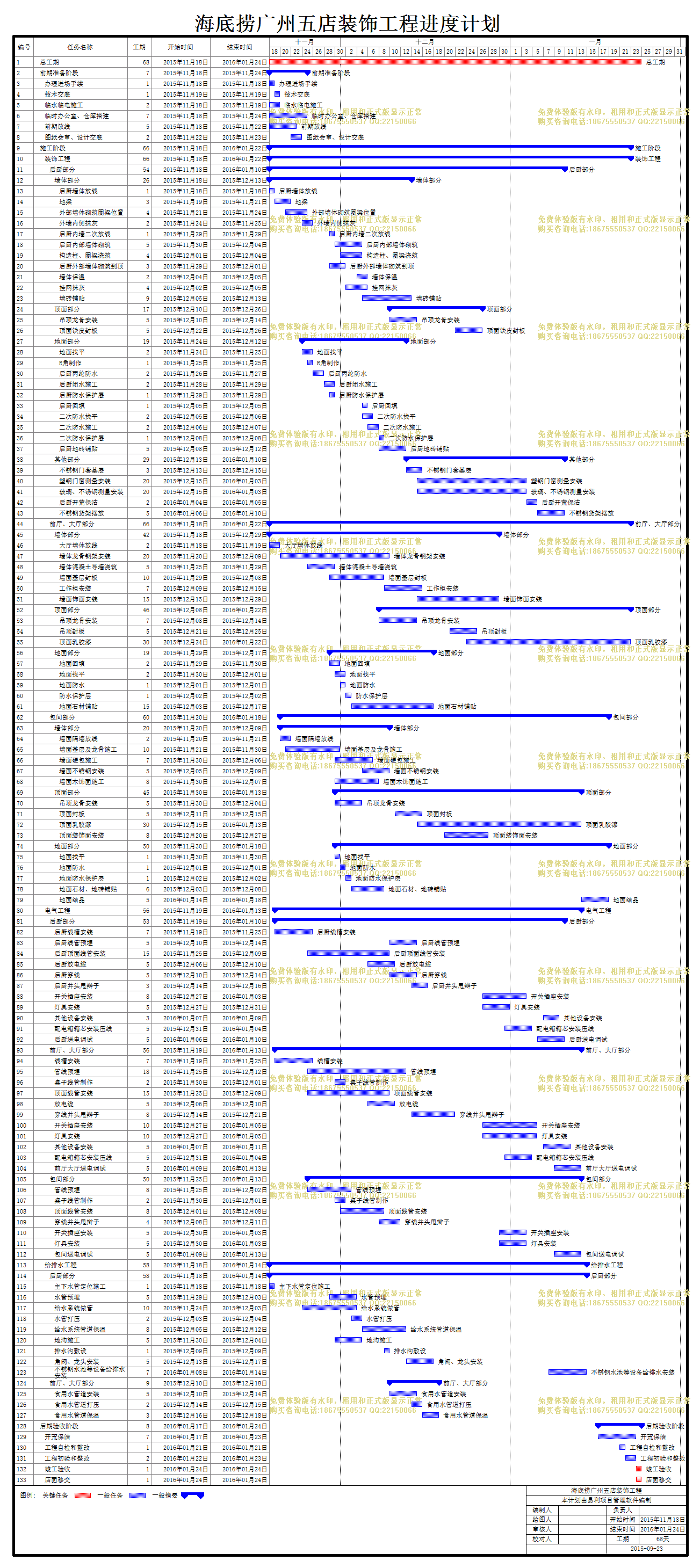This screenshot has width=700, height=1568.
Task: Click the red 关键任务 legend swatch
Action: coord(82,1496)
